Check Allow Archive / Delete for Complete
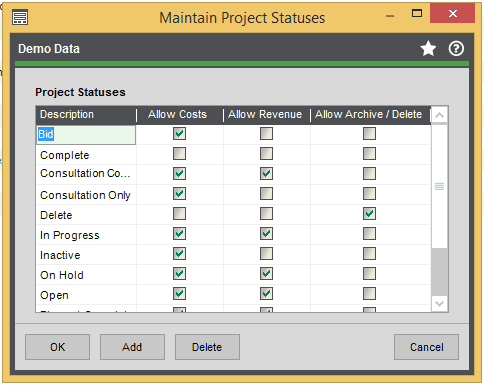This screenshot has height=385, width=484. (369, 154)
